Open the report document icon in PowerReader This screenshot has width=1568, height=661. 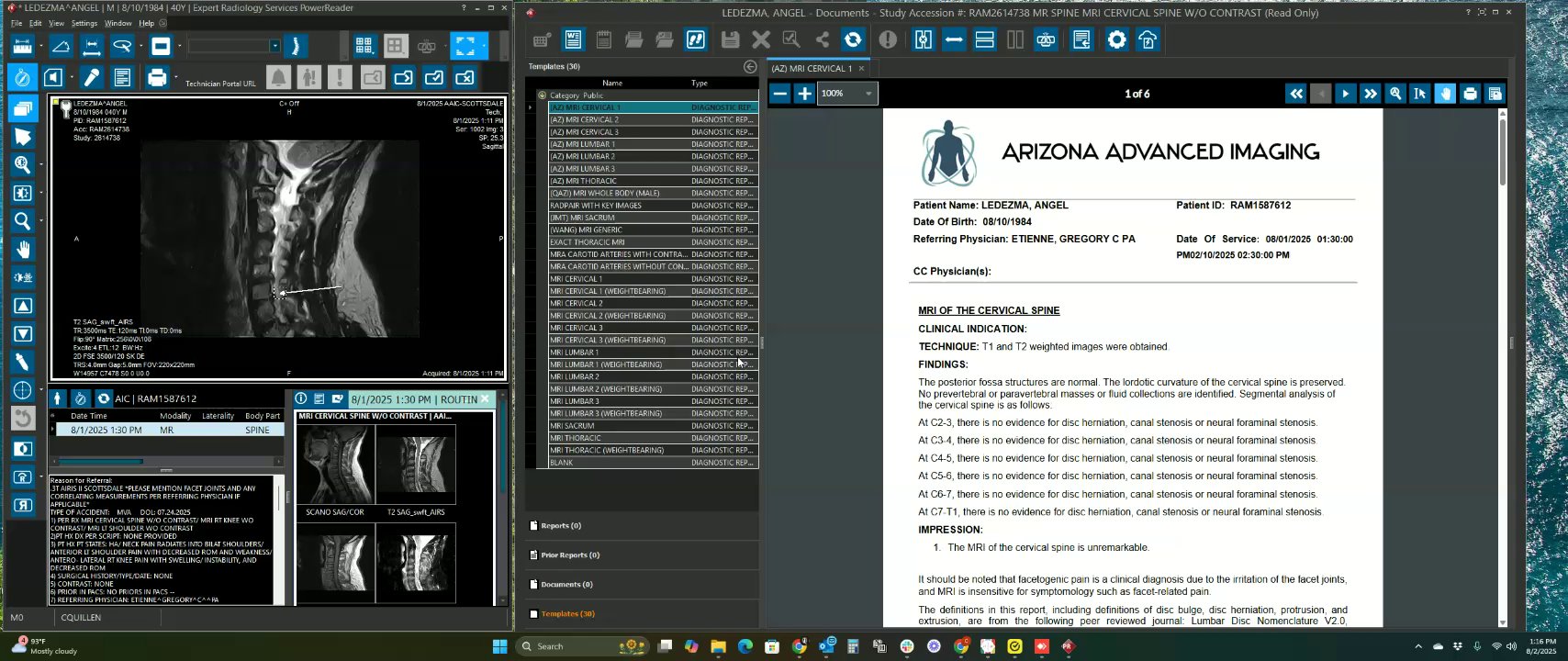pos(122,78)
